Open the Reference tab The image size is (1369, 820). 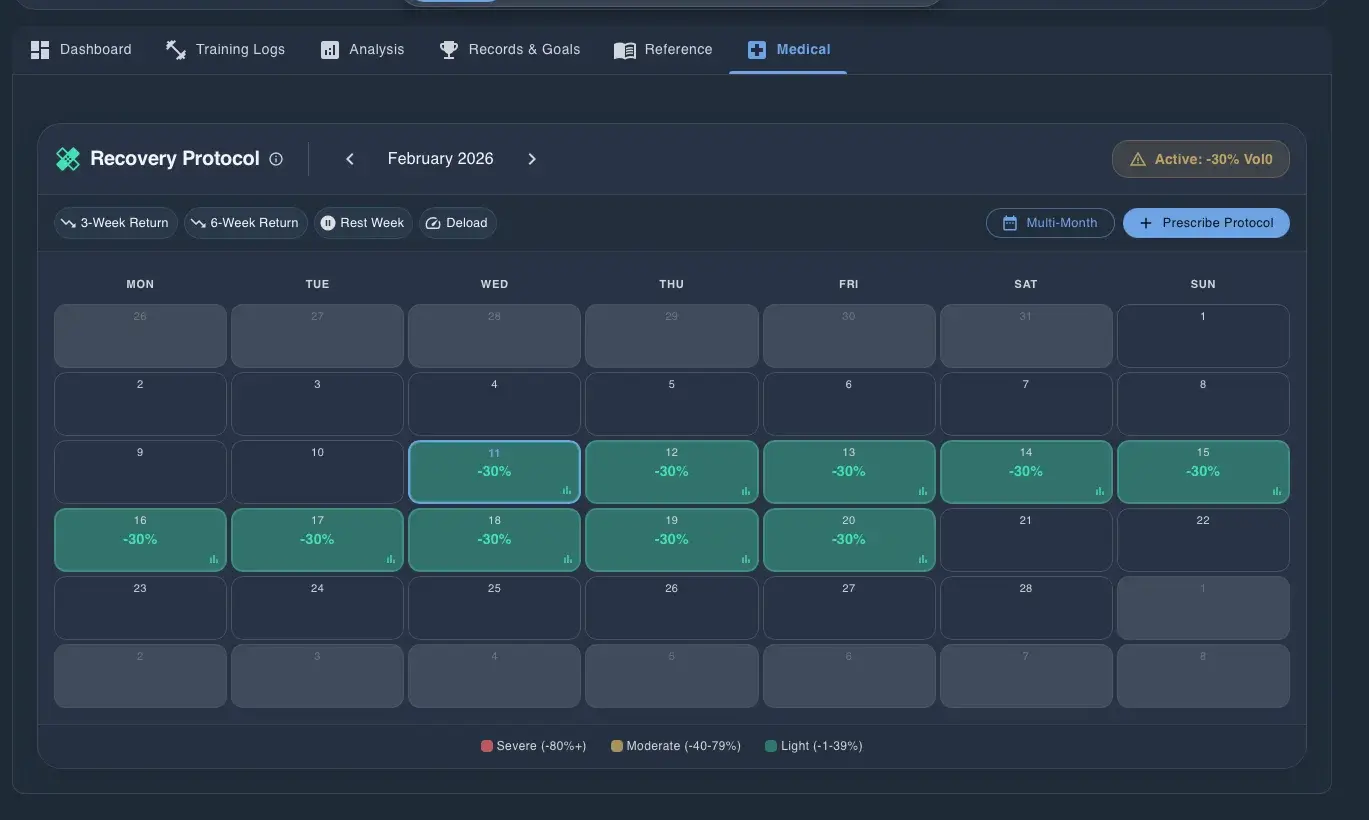tap(663, 50)
